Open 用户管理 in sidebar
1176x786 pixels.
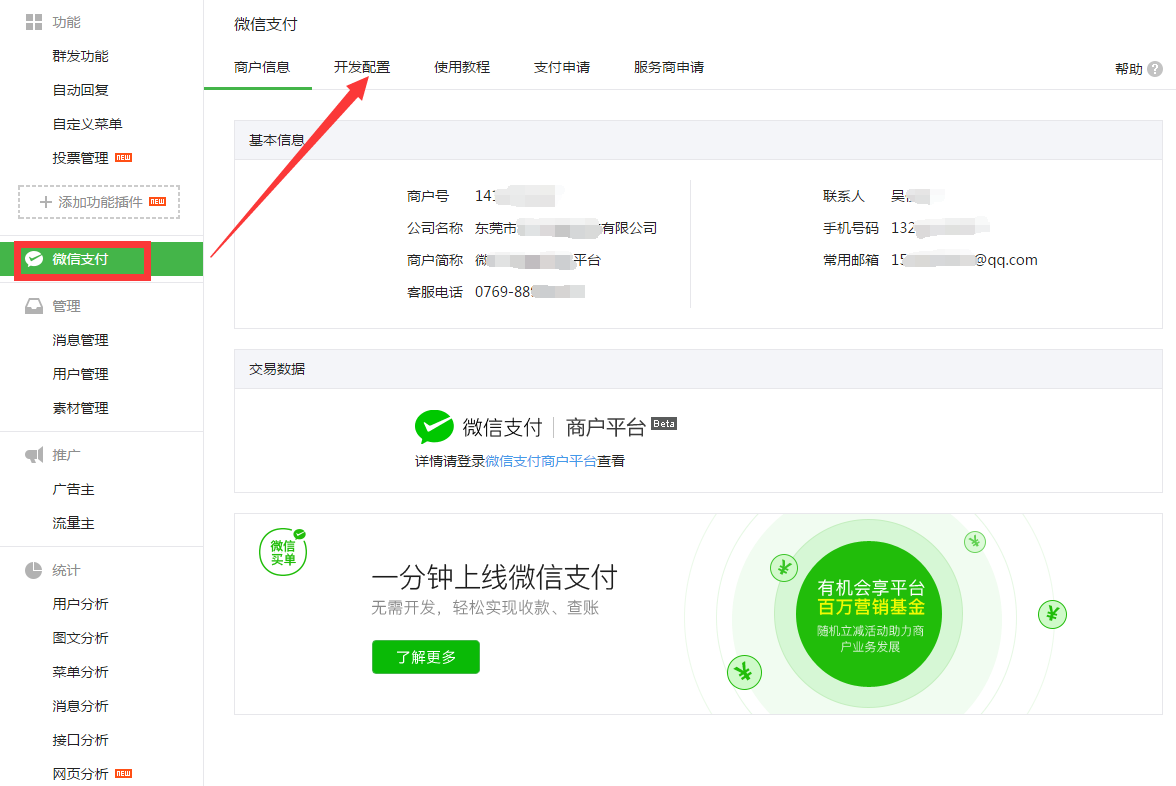pos(80,374)
